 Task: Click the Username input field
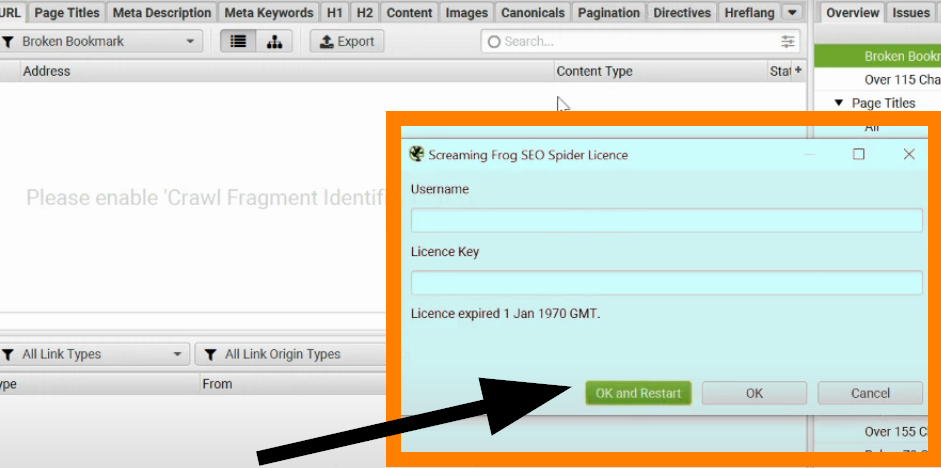click(x=667, y=220)
